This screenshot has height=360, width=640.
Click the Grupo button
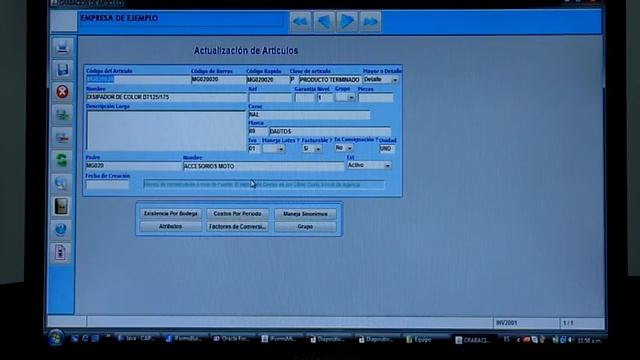coord(305,227)
